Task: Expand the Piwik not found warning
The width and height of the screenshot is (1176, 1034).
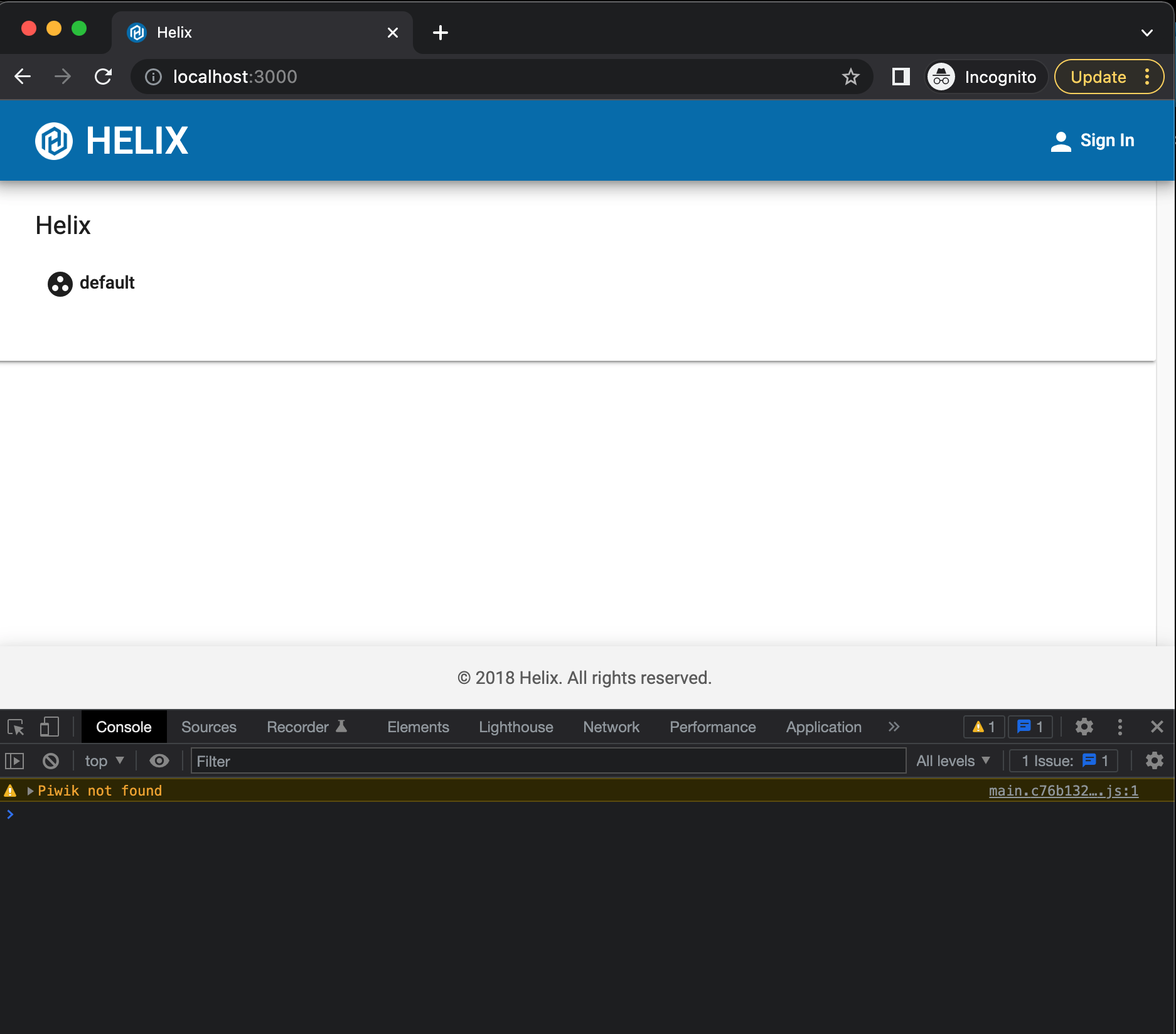Action: 29,791
